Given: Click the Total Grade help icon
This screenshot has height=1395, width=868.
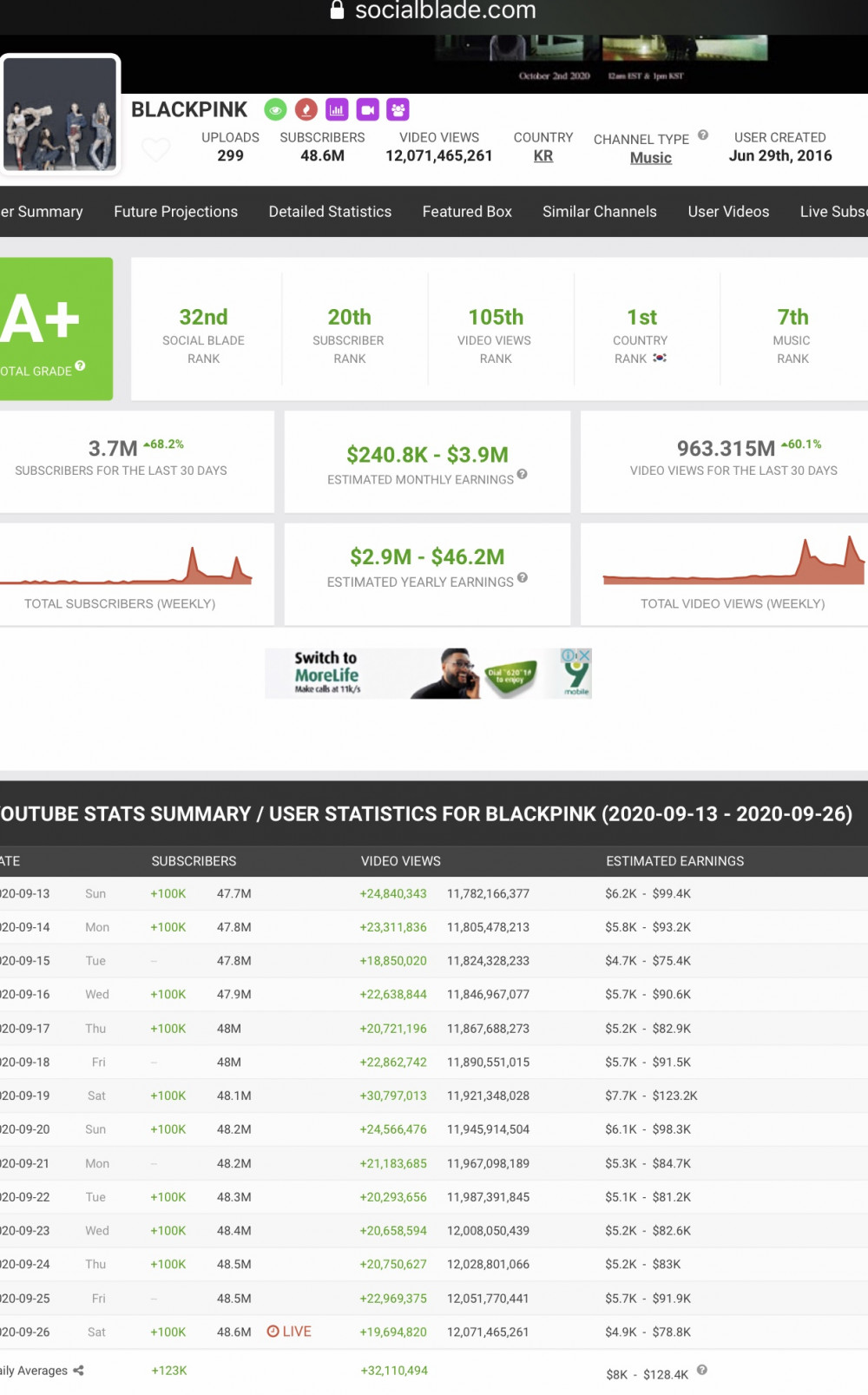Looking at the screenshot, I should coord(80,365).
